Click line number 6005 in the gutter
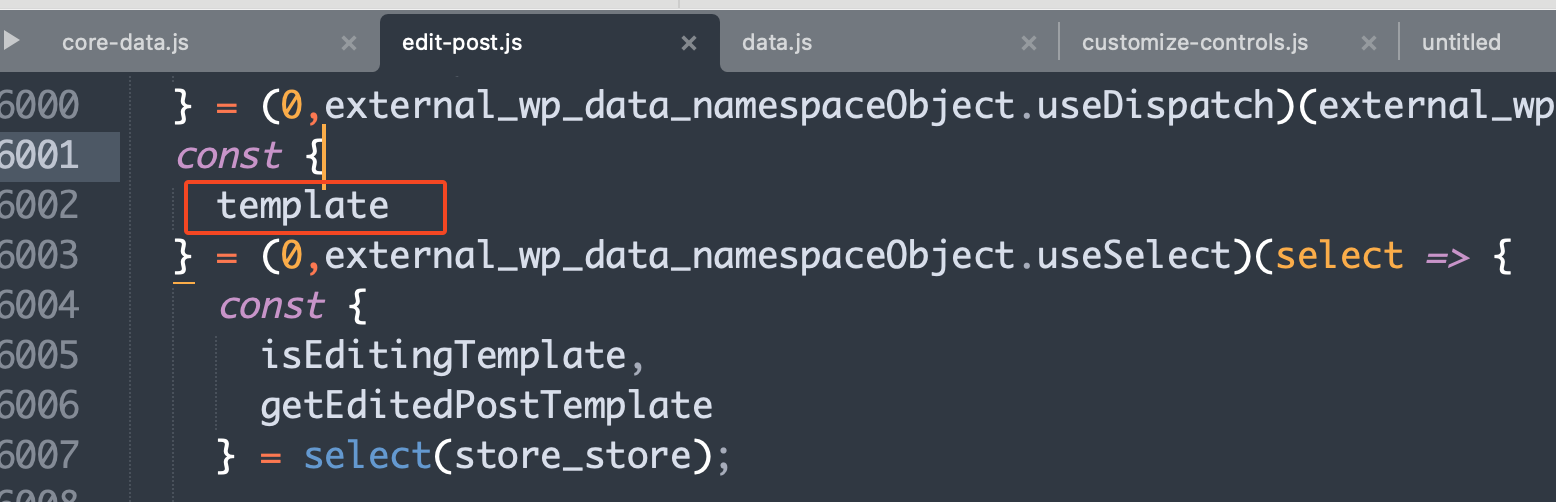Image resolution: width=1556 pixels, height=502 pixels. [40, 356]
